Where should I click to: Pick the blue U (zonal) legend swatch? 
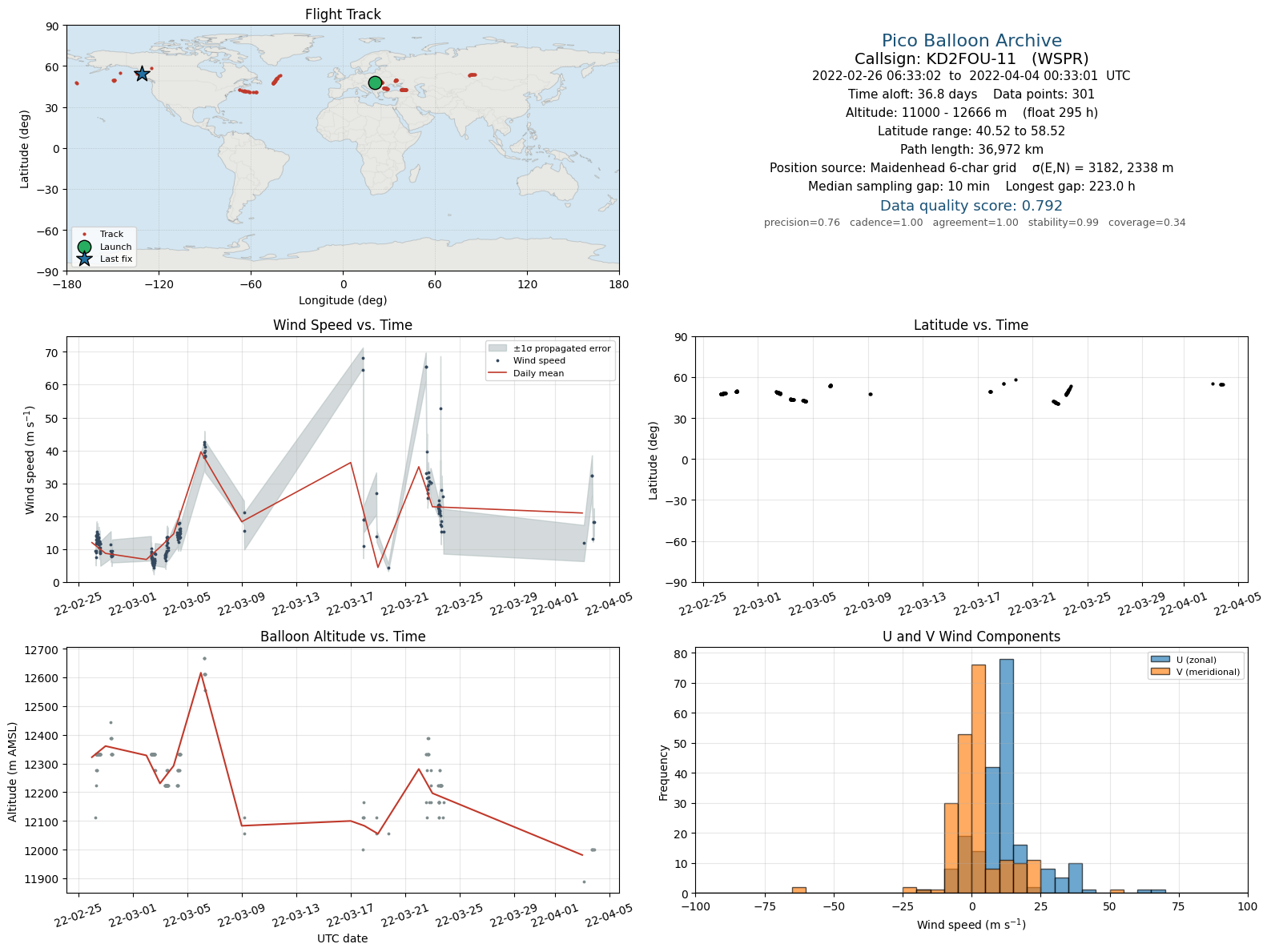pos(1160,660)
